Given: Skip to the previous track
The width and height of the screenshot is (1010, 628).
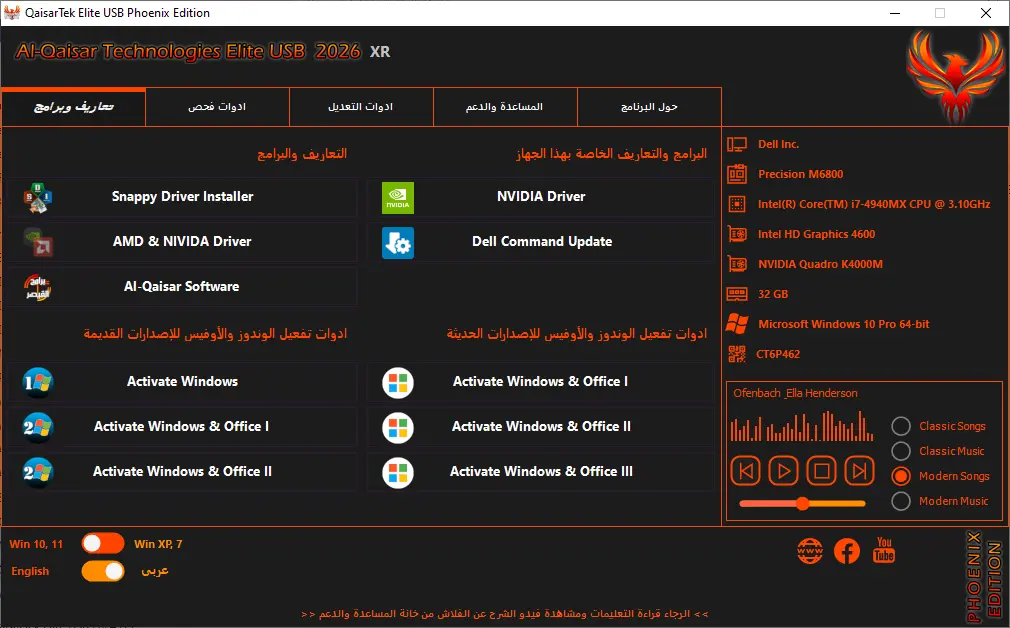Looking at the screenshot, I should pyautogui.click(x=746, y=471).
